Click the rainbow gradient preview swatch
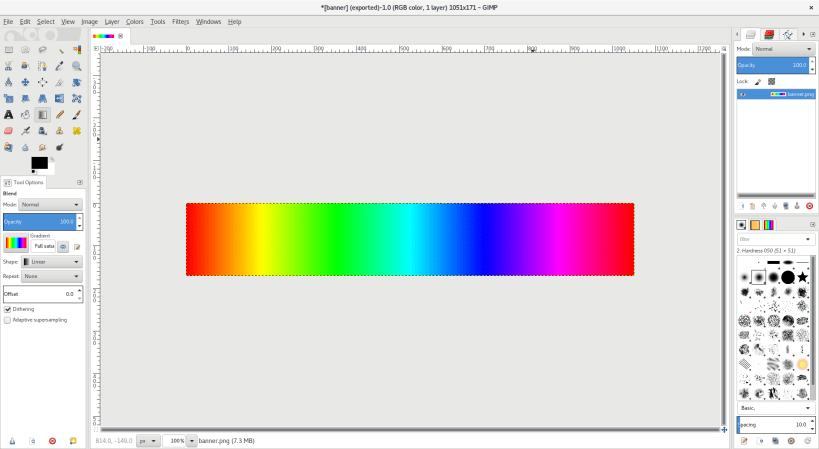This screenshot has width=819, height=449. (16, 243)
